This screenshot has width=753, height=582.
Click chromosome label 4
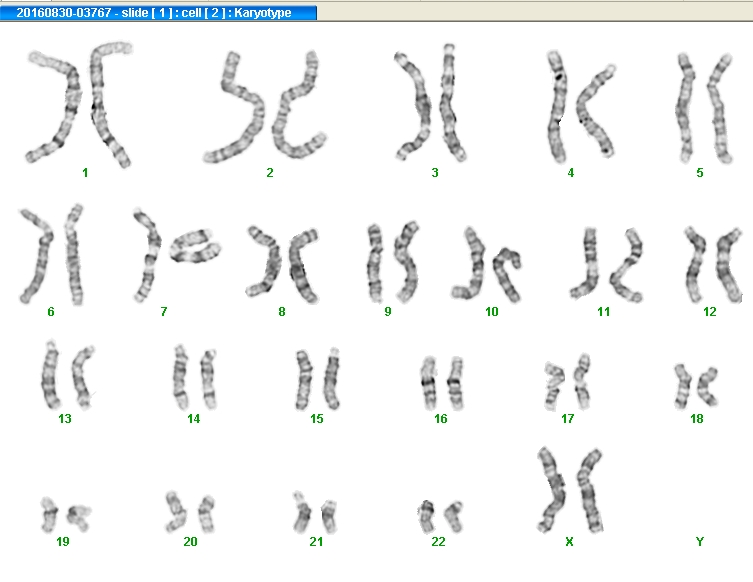[x=571, y=173]
